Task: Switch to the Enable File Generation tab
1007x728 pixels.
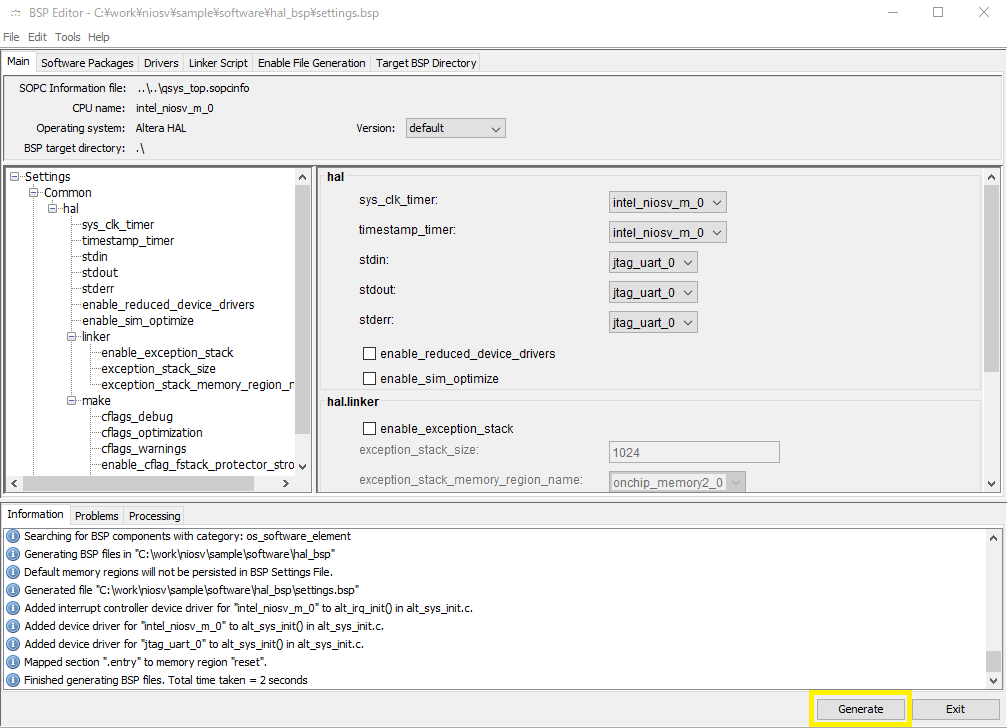Action: click(x=313, y=62)
